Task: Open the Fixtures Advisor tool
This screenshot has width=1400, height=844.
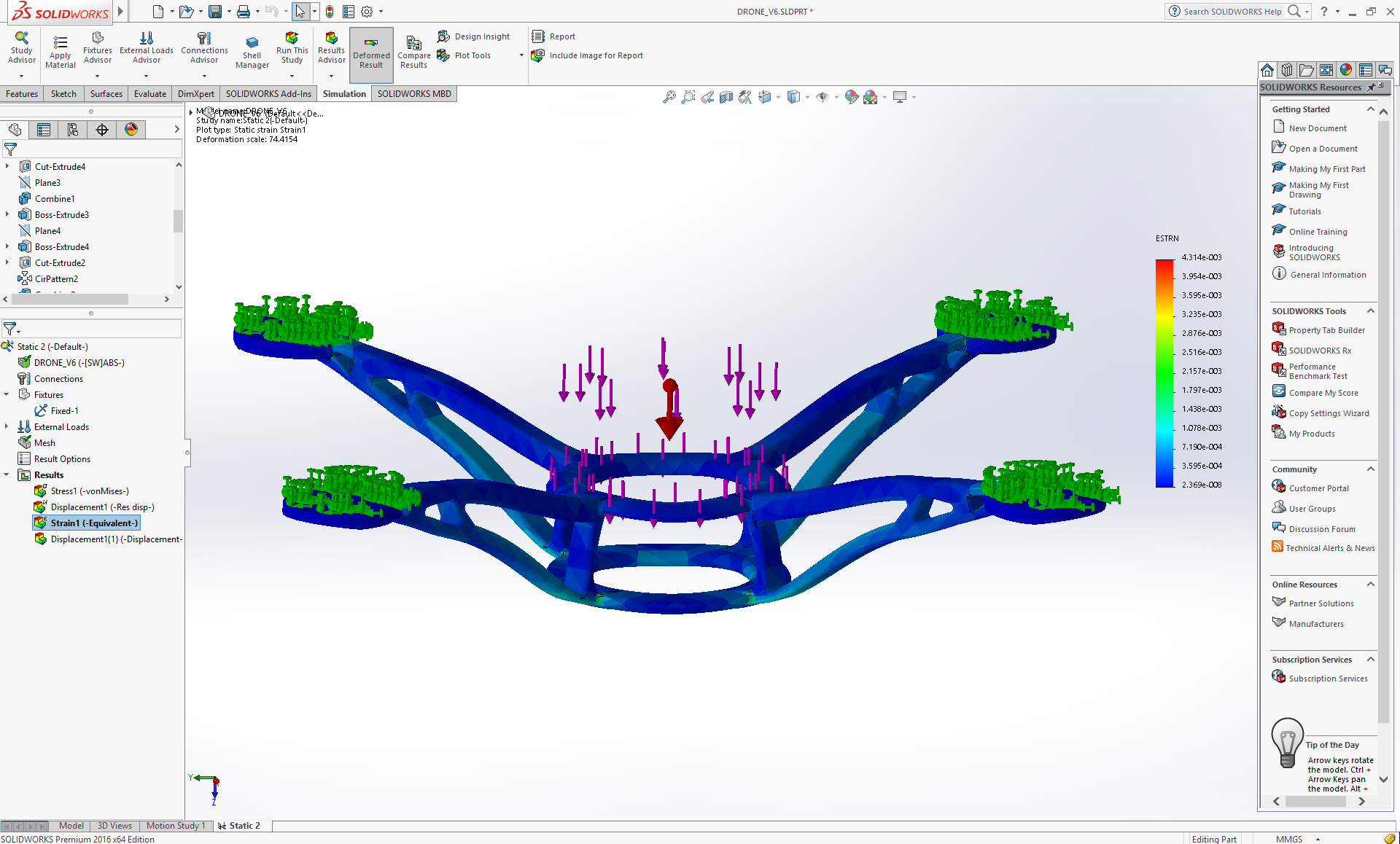Action: click(97, 39)
